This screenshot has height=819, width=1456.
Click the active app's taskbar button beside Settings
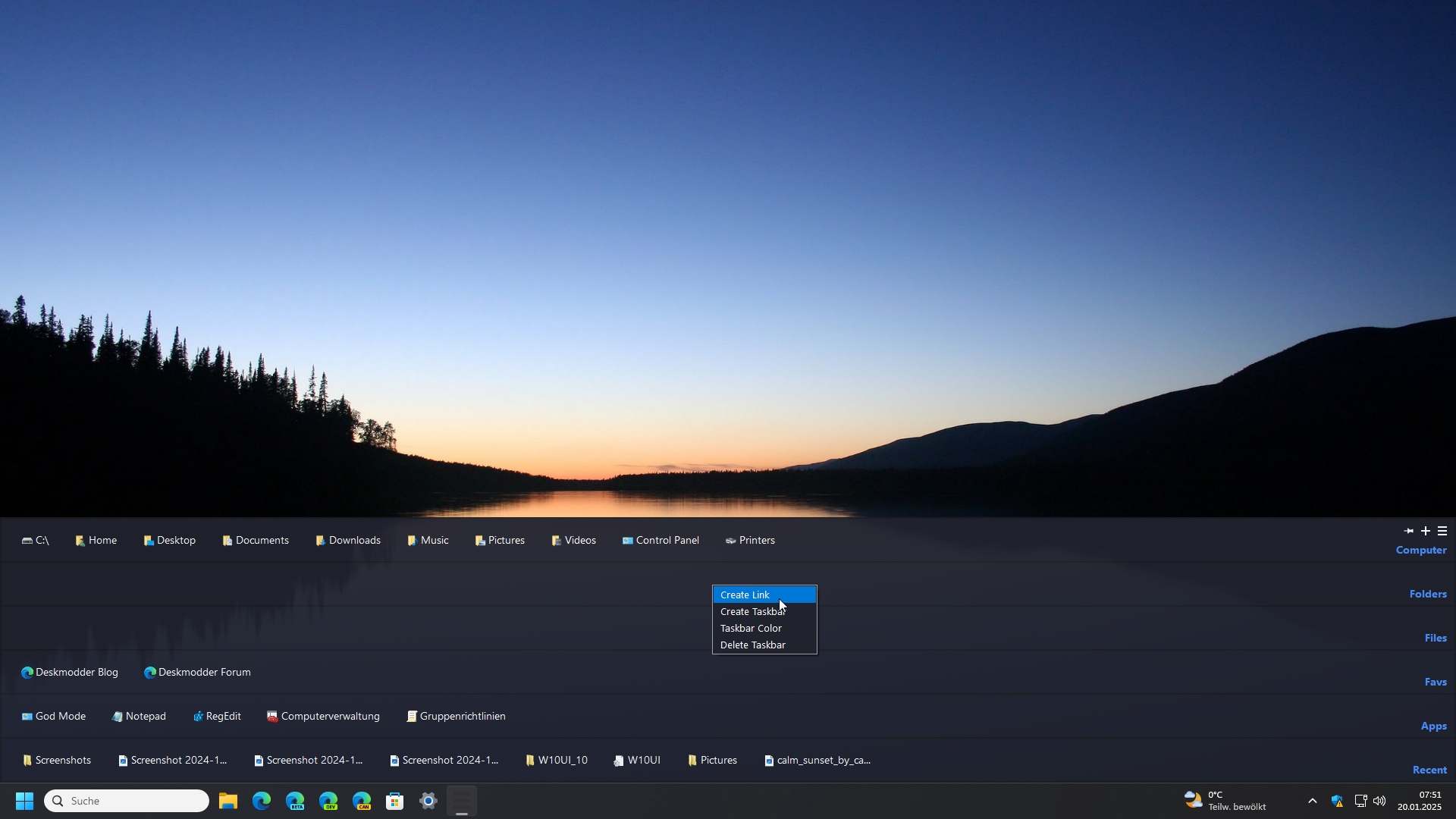(462, 802)
